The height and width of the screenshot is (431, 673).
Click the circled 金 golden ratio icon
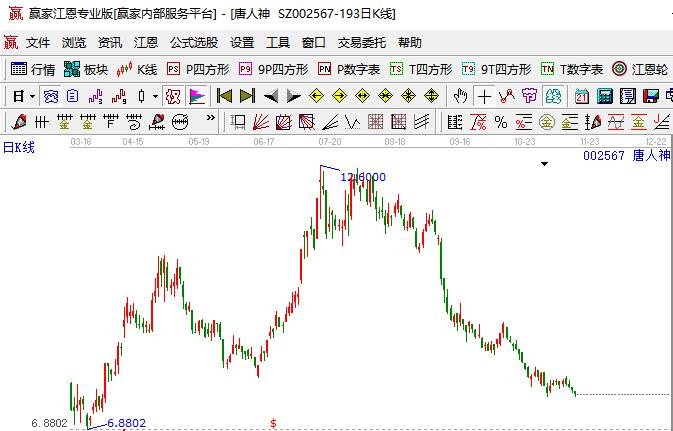547,122
